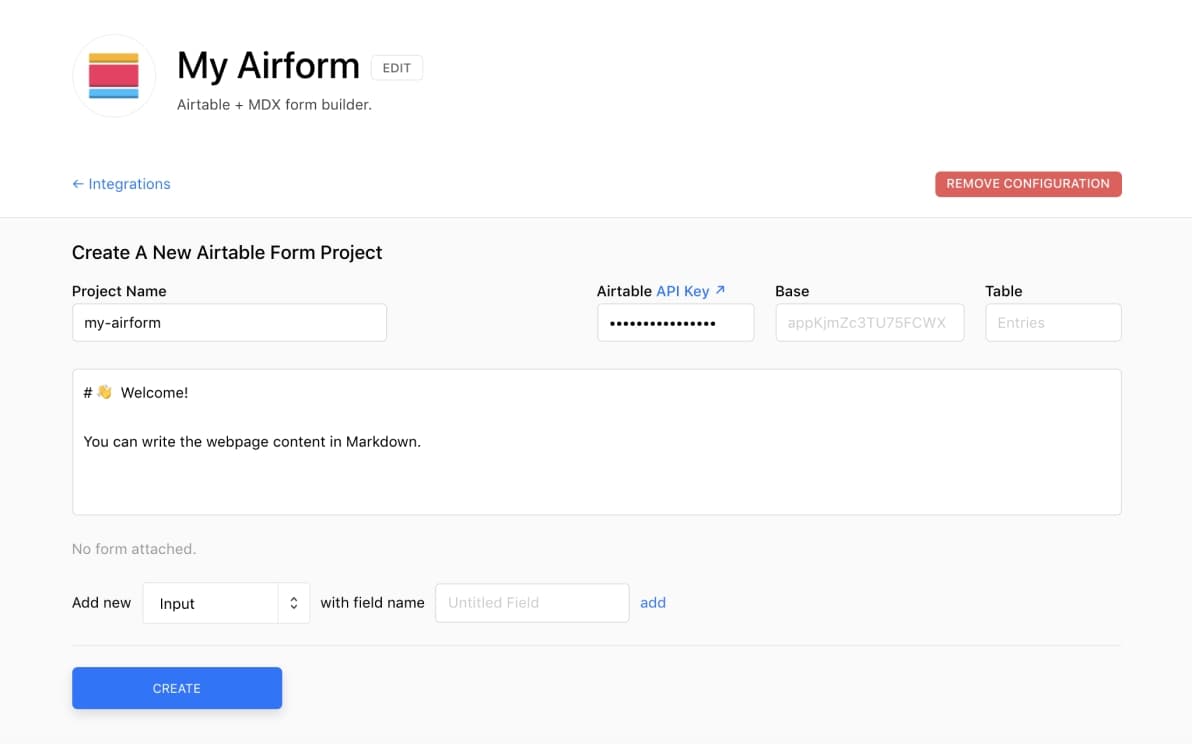Go back via the Integrations link
The height and width of the screenshot is (744, 1192).
121,184
